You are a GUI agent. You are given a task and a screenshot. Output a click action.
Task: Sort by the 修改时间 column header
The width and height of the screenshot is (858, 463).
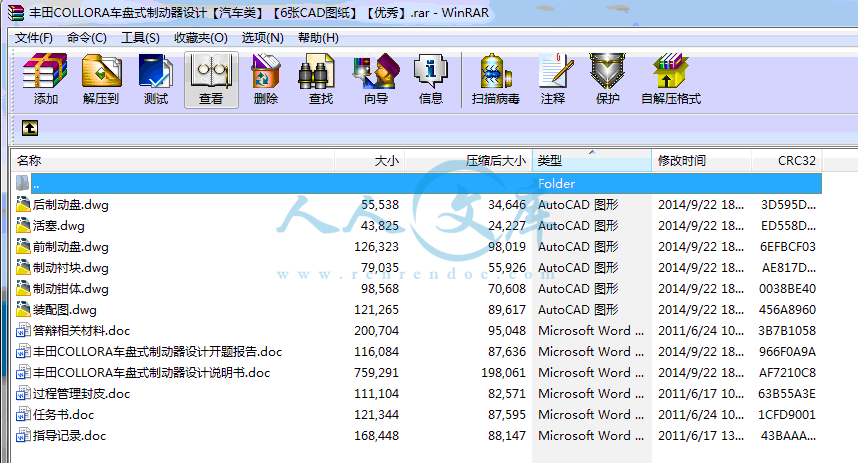702,160
